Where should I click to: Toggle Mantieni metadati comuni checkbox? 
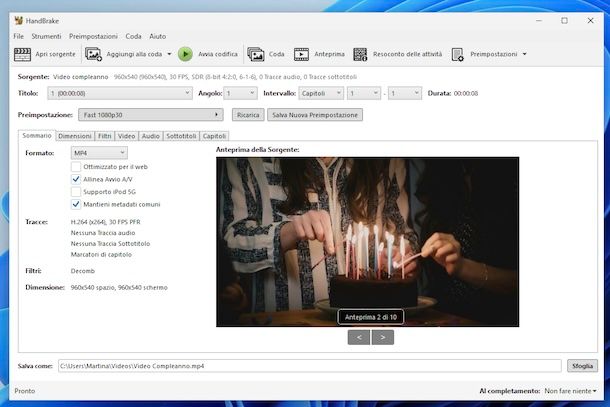point(76,204)
